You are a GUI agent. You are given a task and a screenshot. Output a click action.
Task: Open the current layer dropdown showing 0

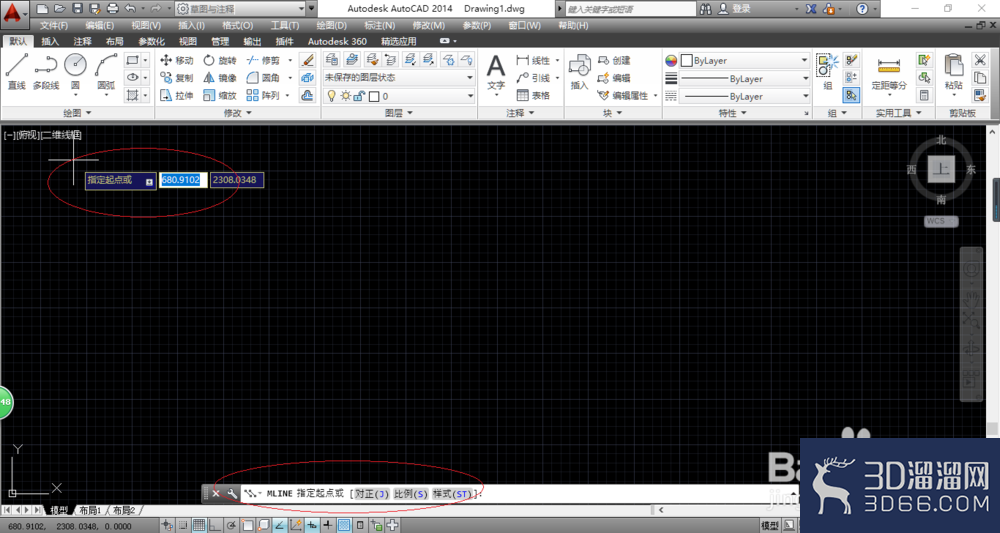click(x=399, y=96)
